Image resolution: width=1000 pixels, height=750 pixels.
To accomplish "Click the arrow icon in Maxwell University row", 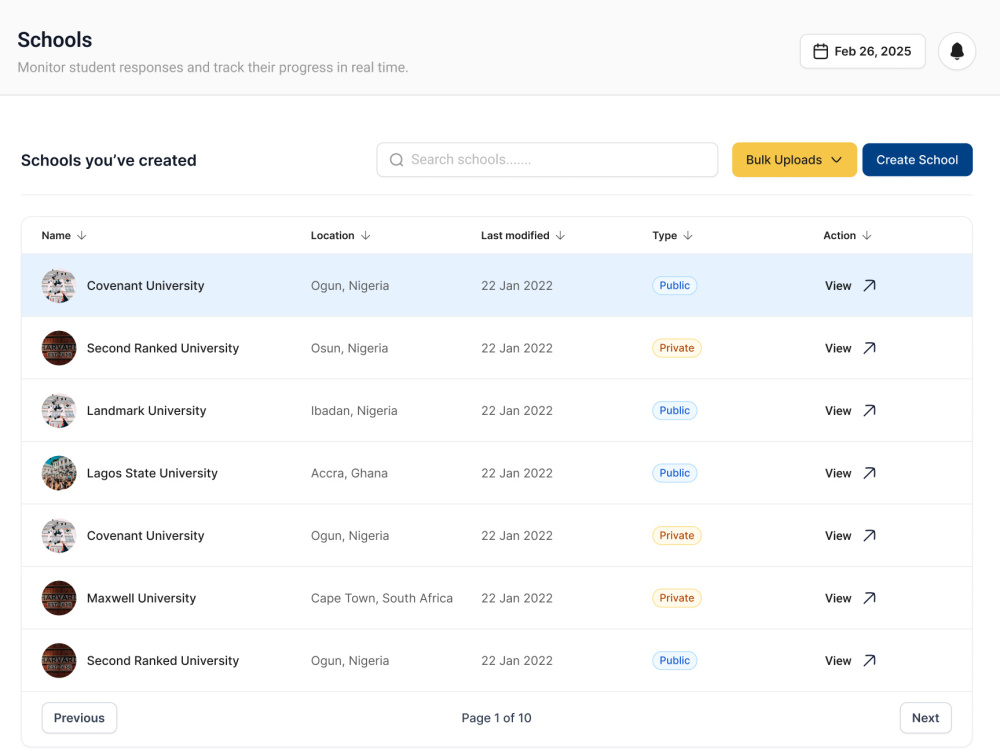I will [x=869, y=598].
